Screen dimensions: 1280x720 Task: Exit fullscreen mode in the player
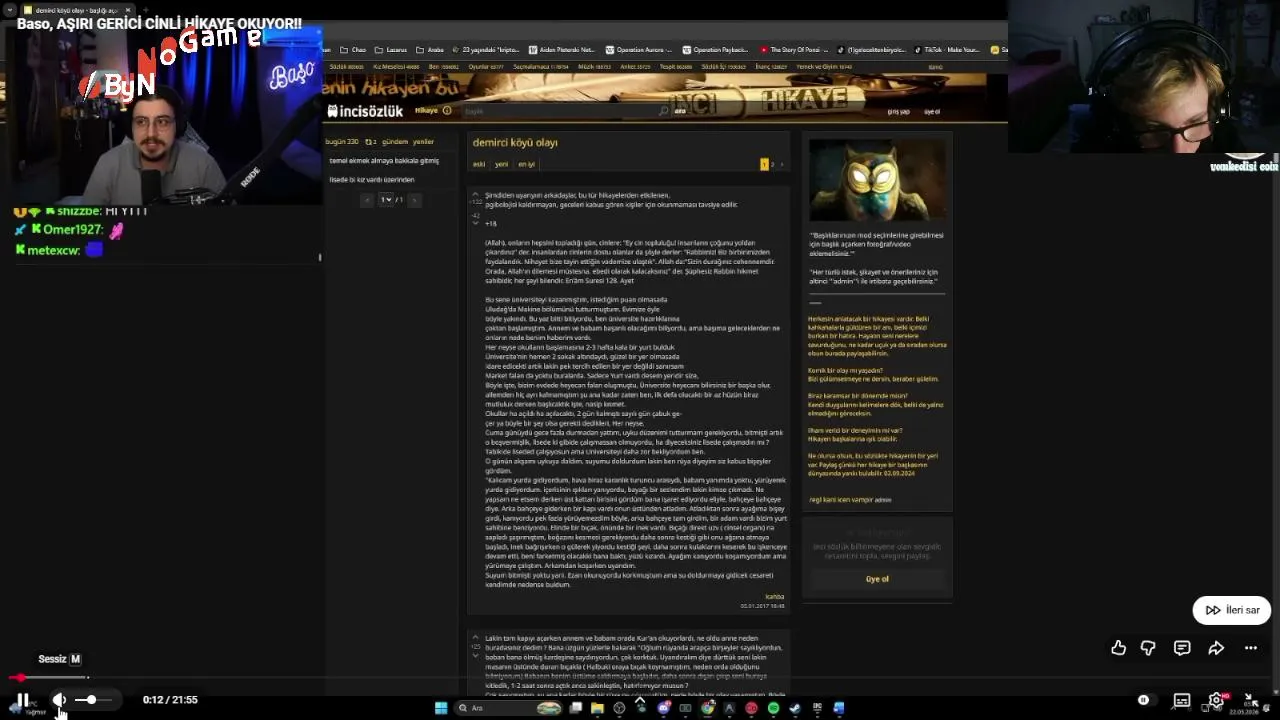1250,700
